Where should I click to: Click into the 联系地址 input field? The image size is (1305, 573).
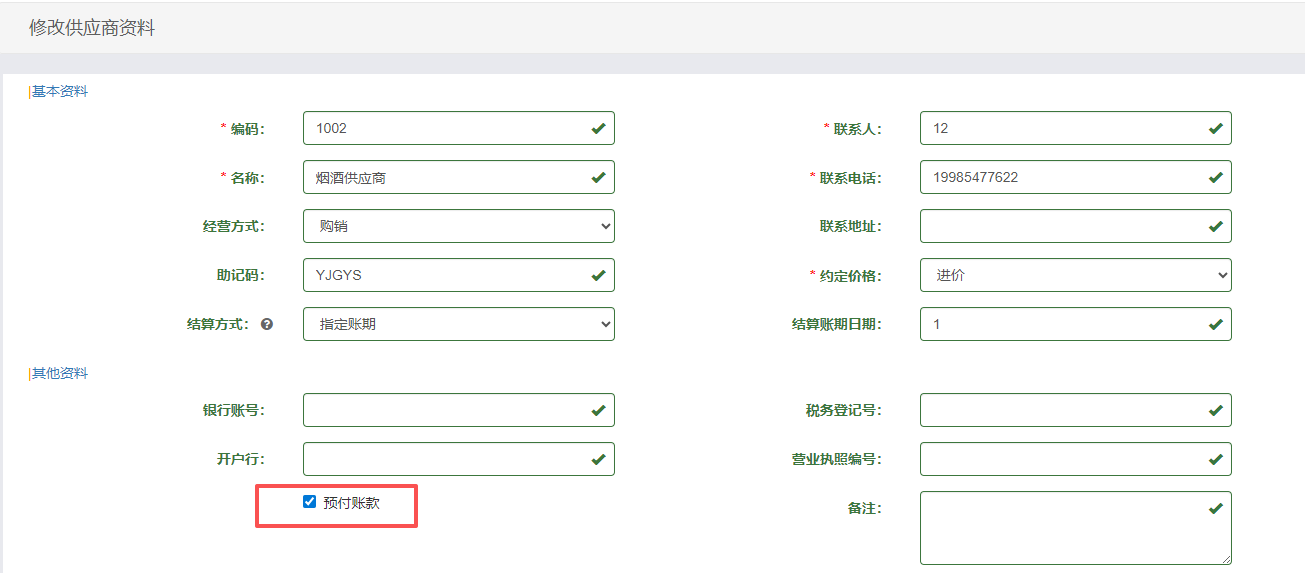(x=1060, y=226)
